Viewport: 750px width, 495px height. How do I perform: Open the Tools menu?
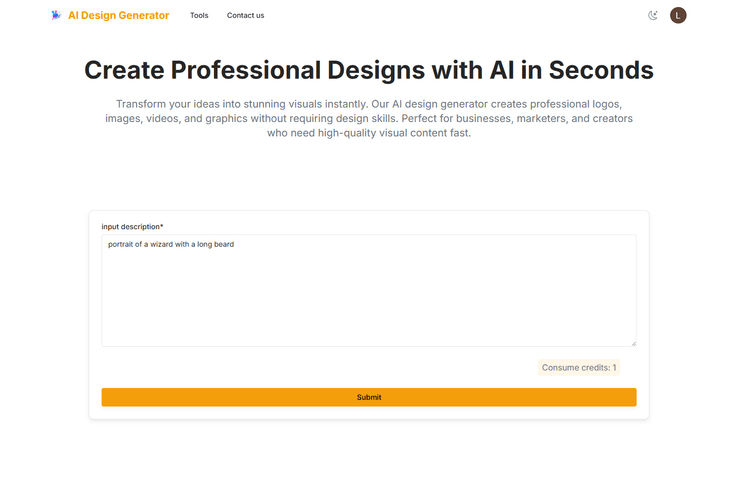[x=199, y=15]
